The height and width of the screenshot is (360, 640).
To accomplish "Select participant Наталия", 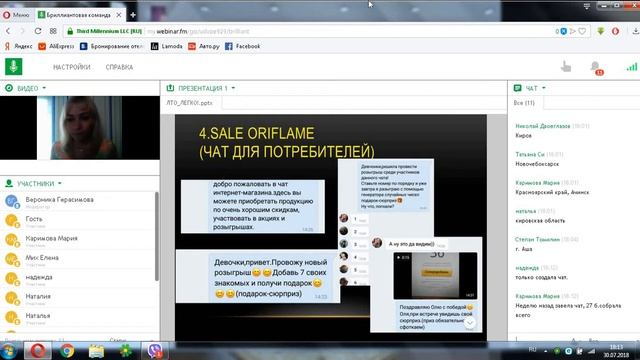I will (78, 298).
